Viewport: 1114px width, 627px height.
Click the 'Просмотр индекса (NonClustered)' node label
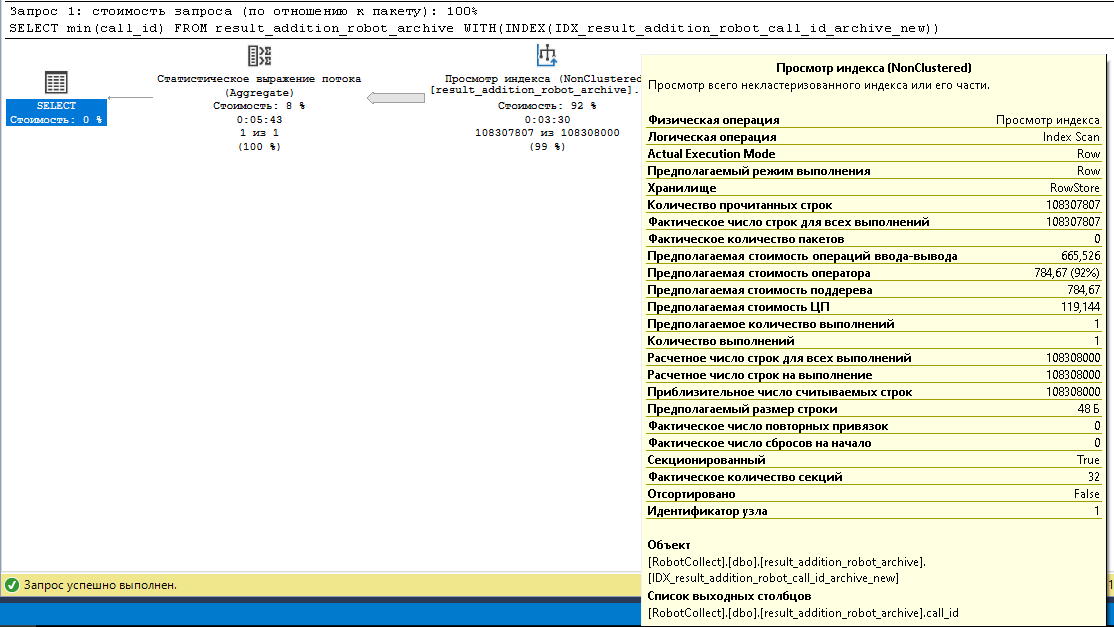click(542, 78)
